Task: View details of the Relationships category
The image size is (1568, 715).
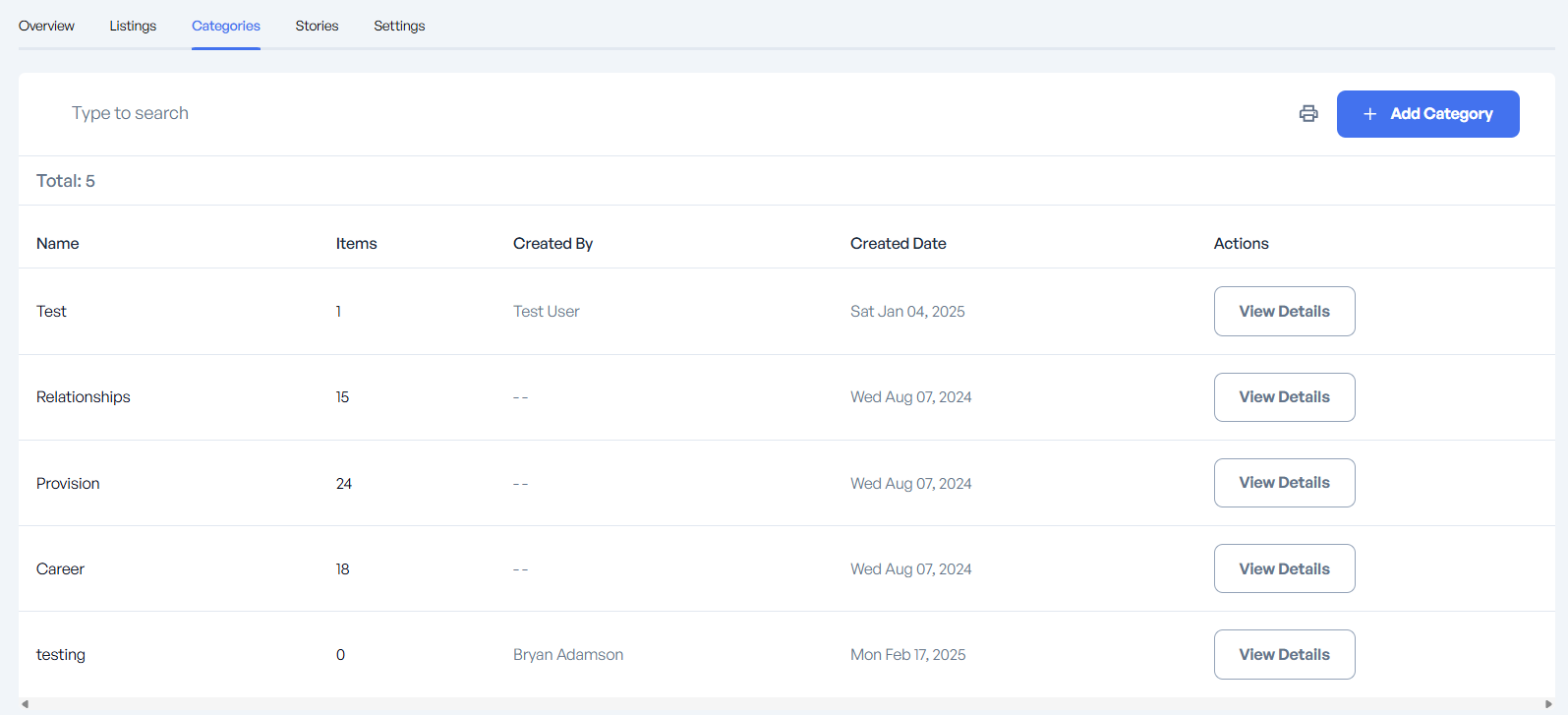Action: [1284, 397]
